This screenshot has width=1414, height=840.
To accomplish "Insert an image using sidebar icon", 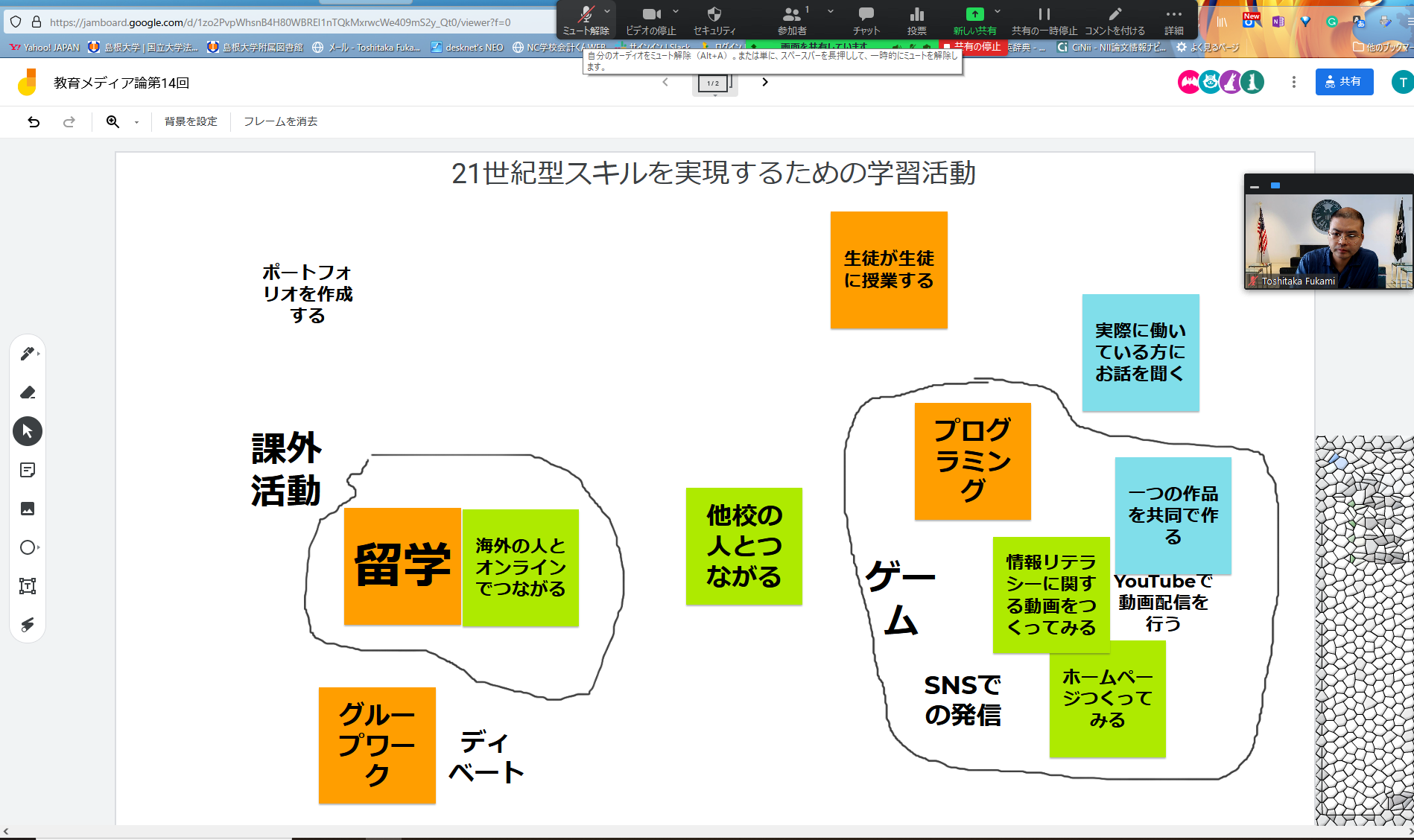I will 28,509.
